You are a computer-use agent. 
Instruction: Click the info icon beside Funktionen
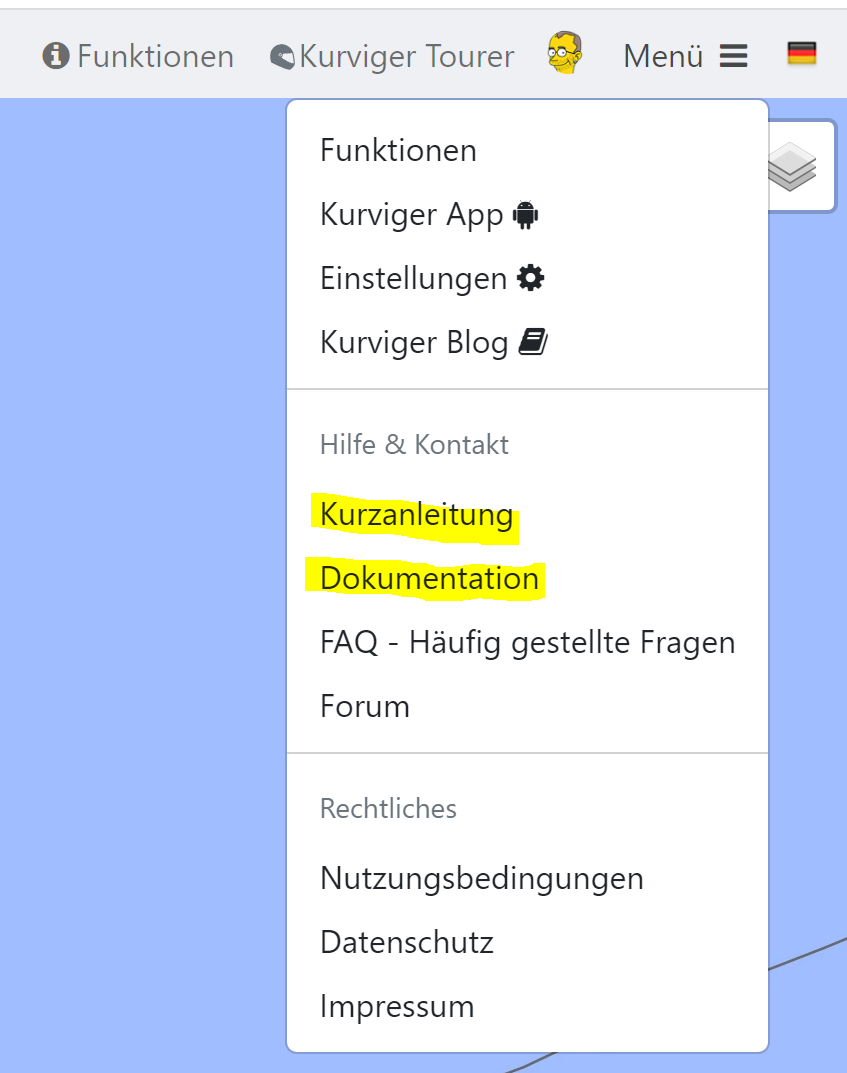[x=55, y=56]
